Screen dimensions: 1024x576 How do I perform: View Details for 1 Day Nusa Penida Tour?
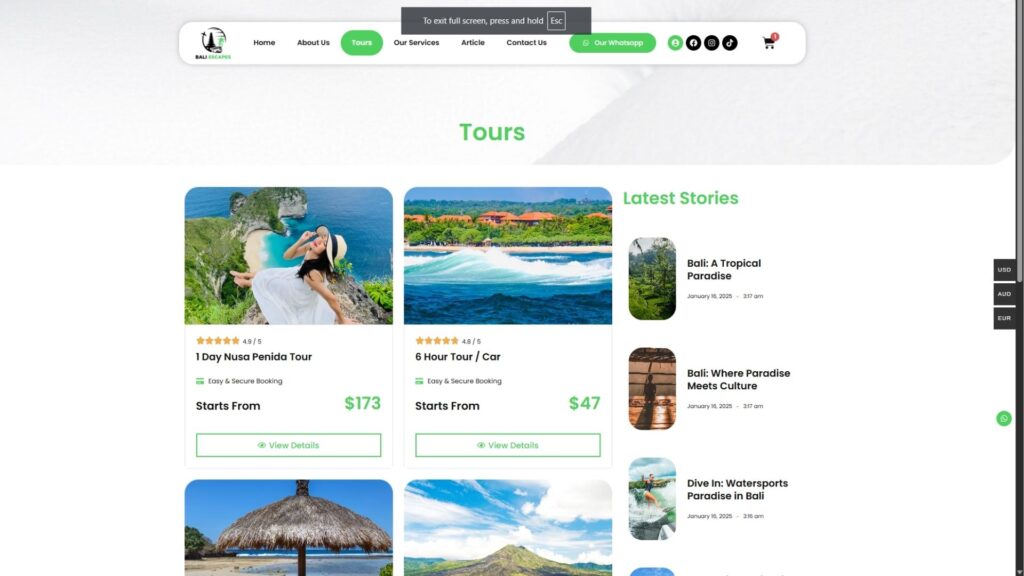point(288,445)
